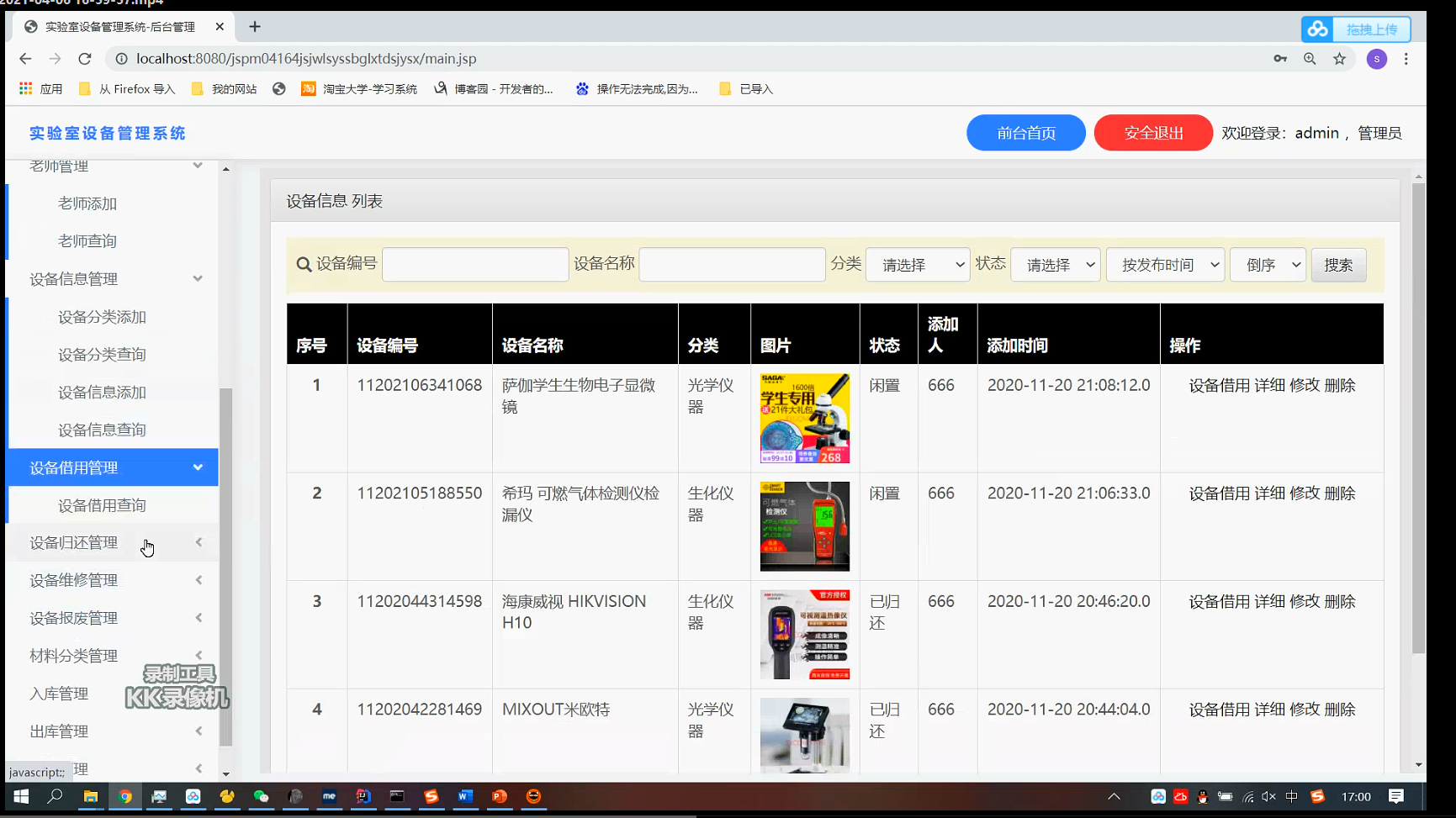This screenshot has width=1456, height=818.
Task: Click the 设备编号 search input field
Action: pos(475,264)
